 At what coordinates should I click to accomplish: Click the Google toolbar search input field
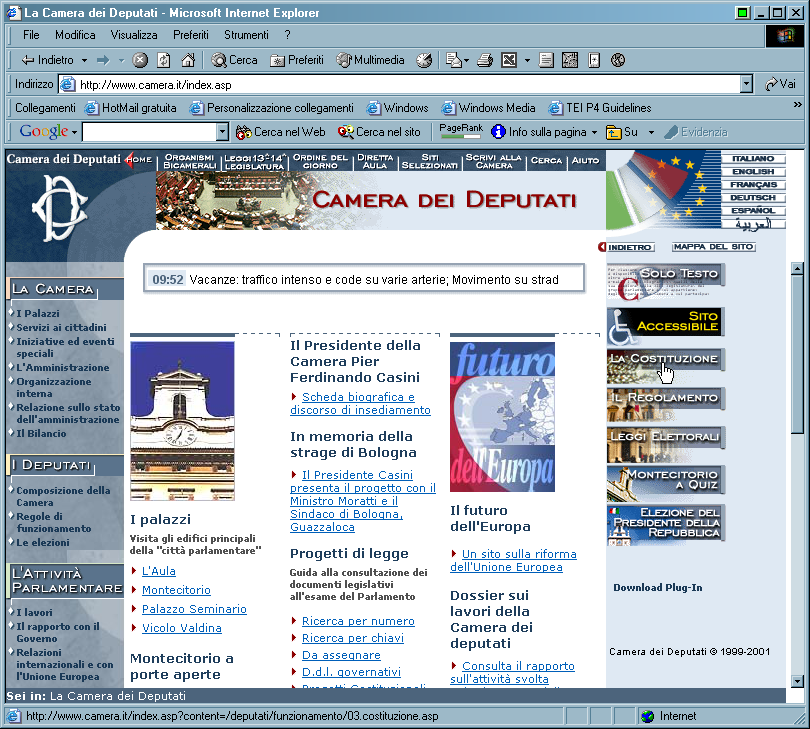tap(149, 132)
